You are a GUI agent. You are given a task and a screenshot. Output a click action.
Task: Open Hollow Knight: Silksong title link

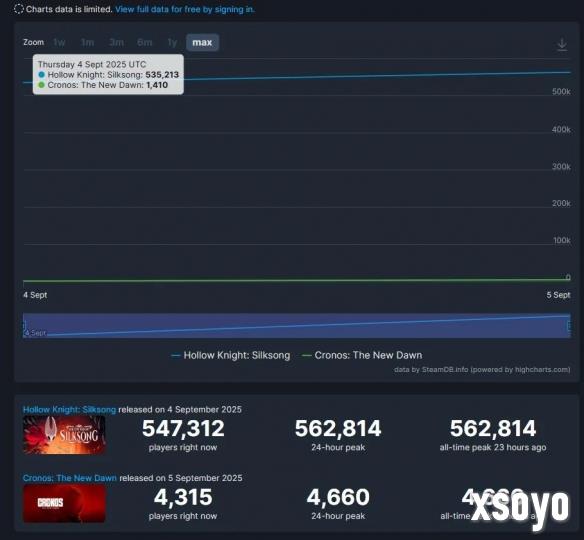coord(69,409)
